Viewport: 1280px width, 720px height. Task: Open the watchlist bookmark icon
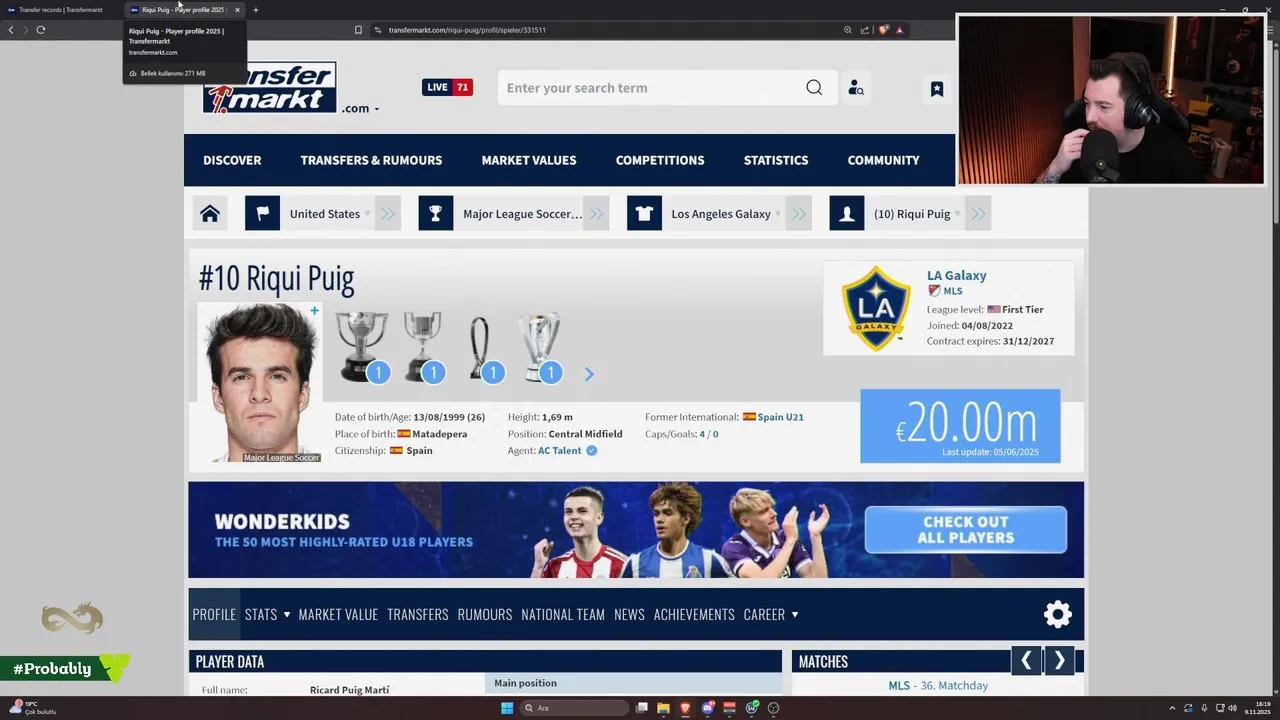pyautogui.click(x=937, y=89)
